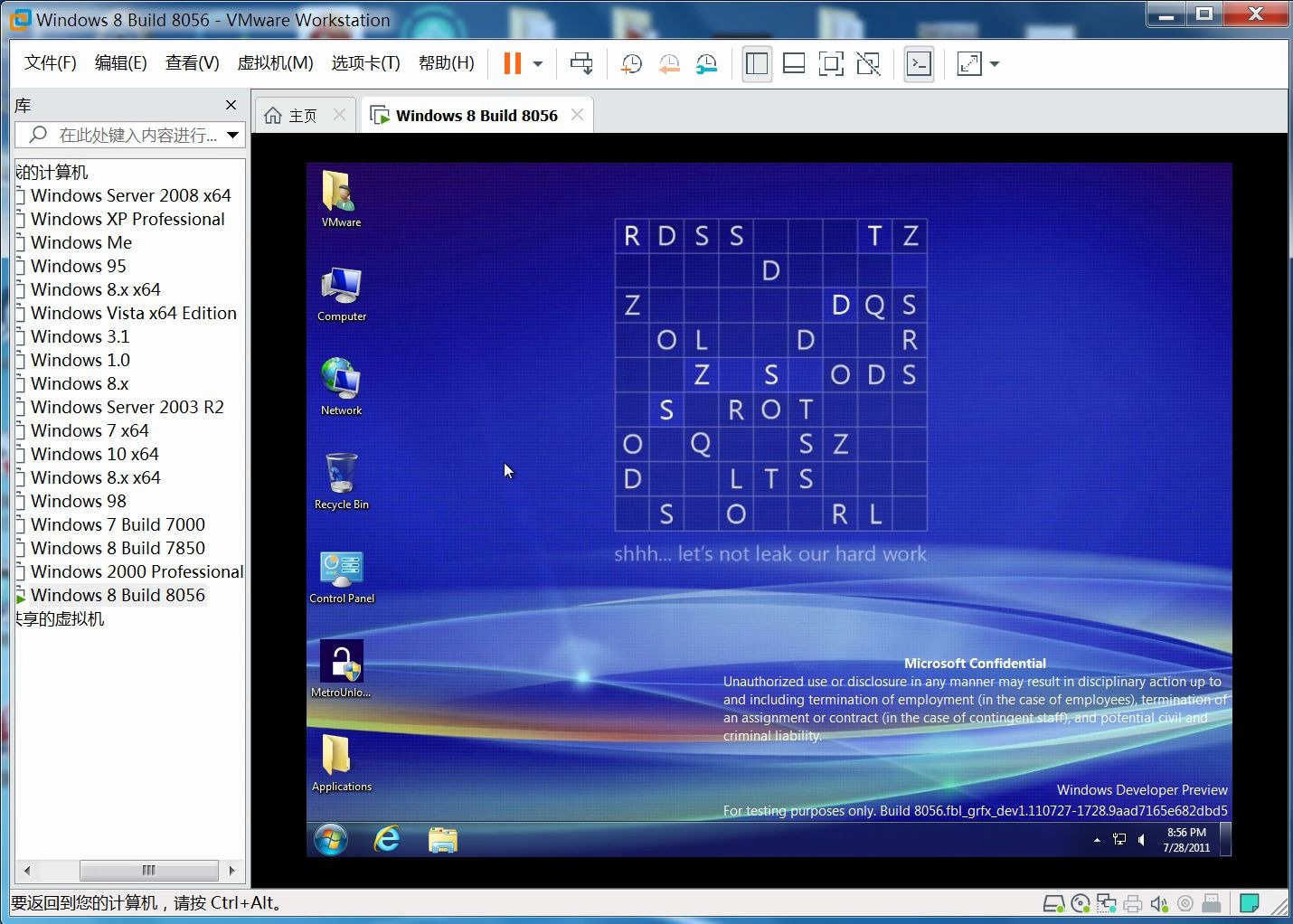This screenshot has height=924, width=1293.
Task: Send Ctrl+Alt+Del to the virtual machine
Action: (x=581, y=63)
